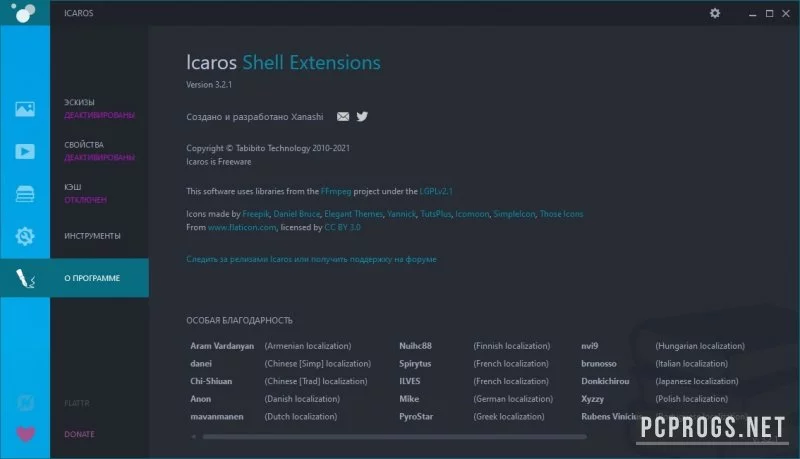Click the scrollbar left arrow

(x=193, y=437)
